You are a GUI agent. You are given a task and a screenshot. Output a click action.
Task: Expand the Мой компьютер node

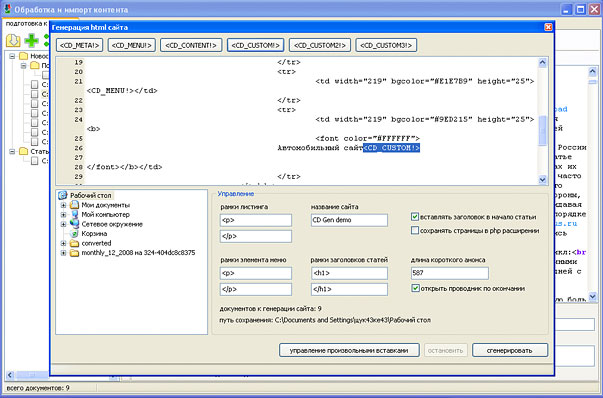[63, 215]
